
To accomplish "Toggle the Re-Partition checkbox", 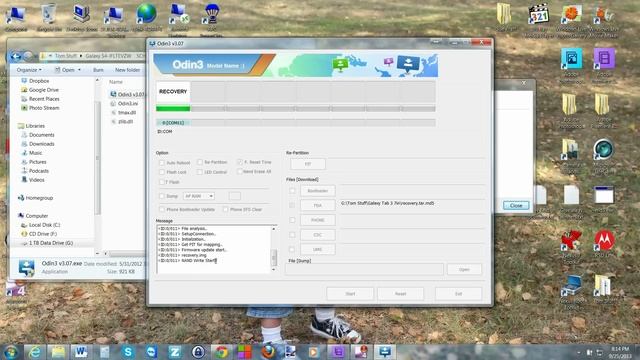I will tap(200, 162).
